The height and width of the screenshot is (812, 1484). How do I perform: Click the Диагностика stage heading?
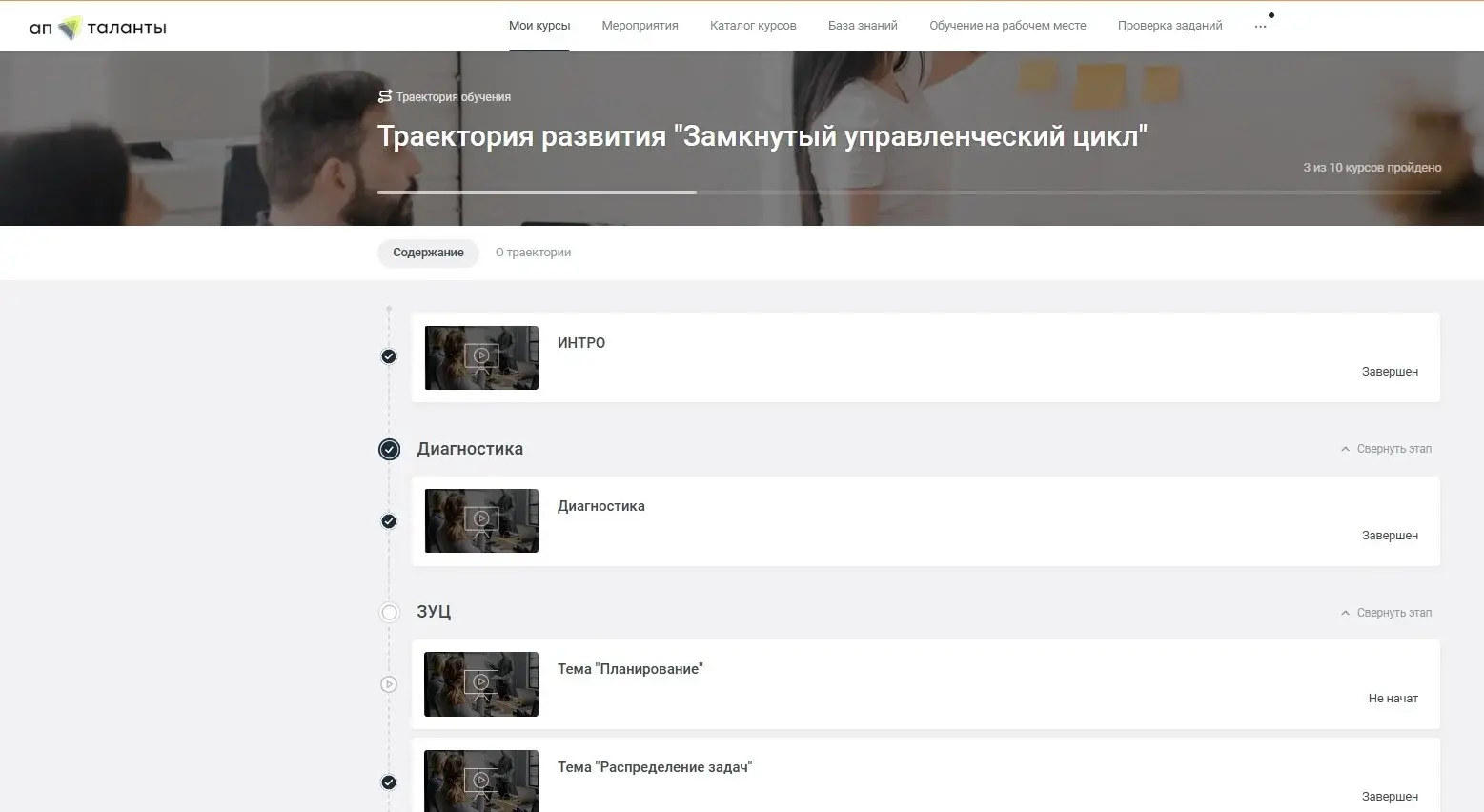pyautogui.click(x=470, y=449)
